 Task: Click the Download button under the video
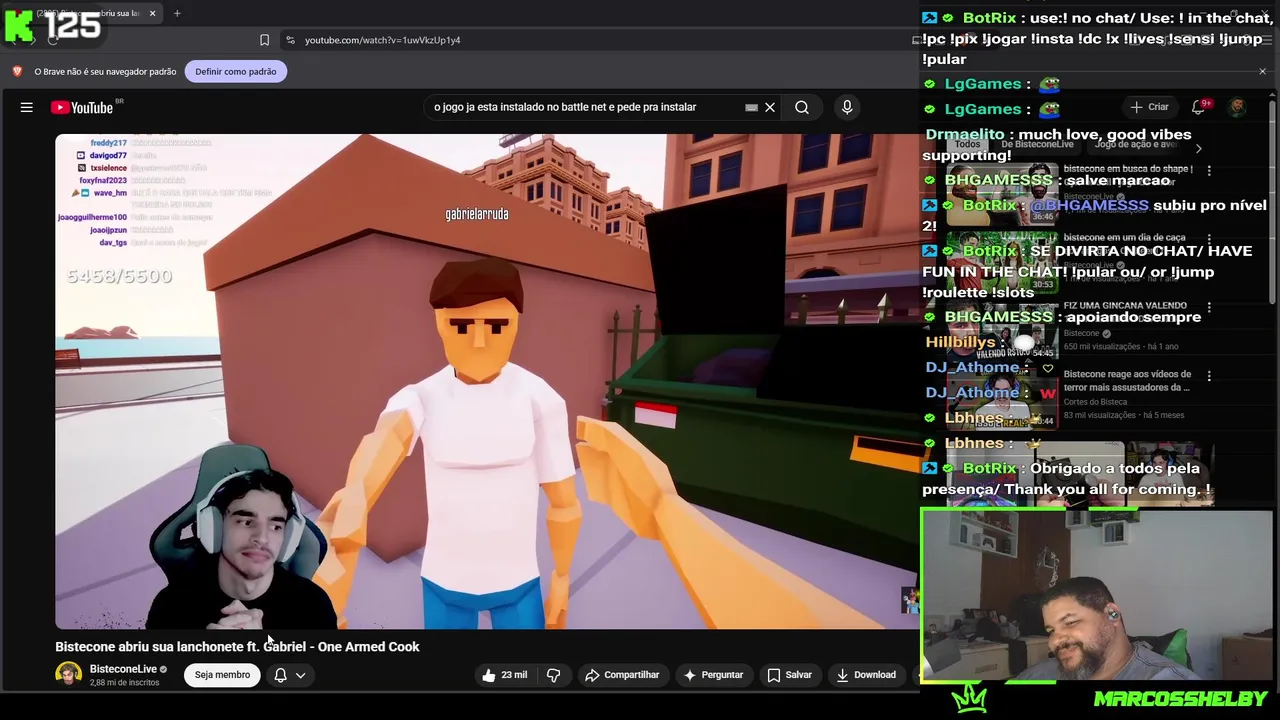click(866, 675)
